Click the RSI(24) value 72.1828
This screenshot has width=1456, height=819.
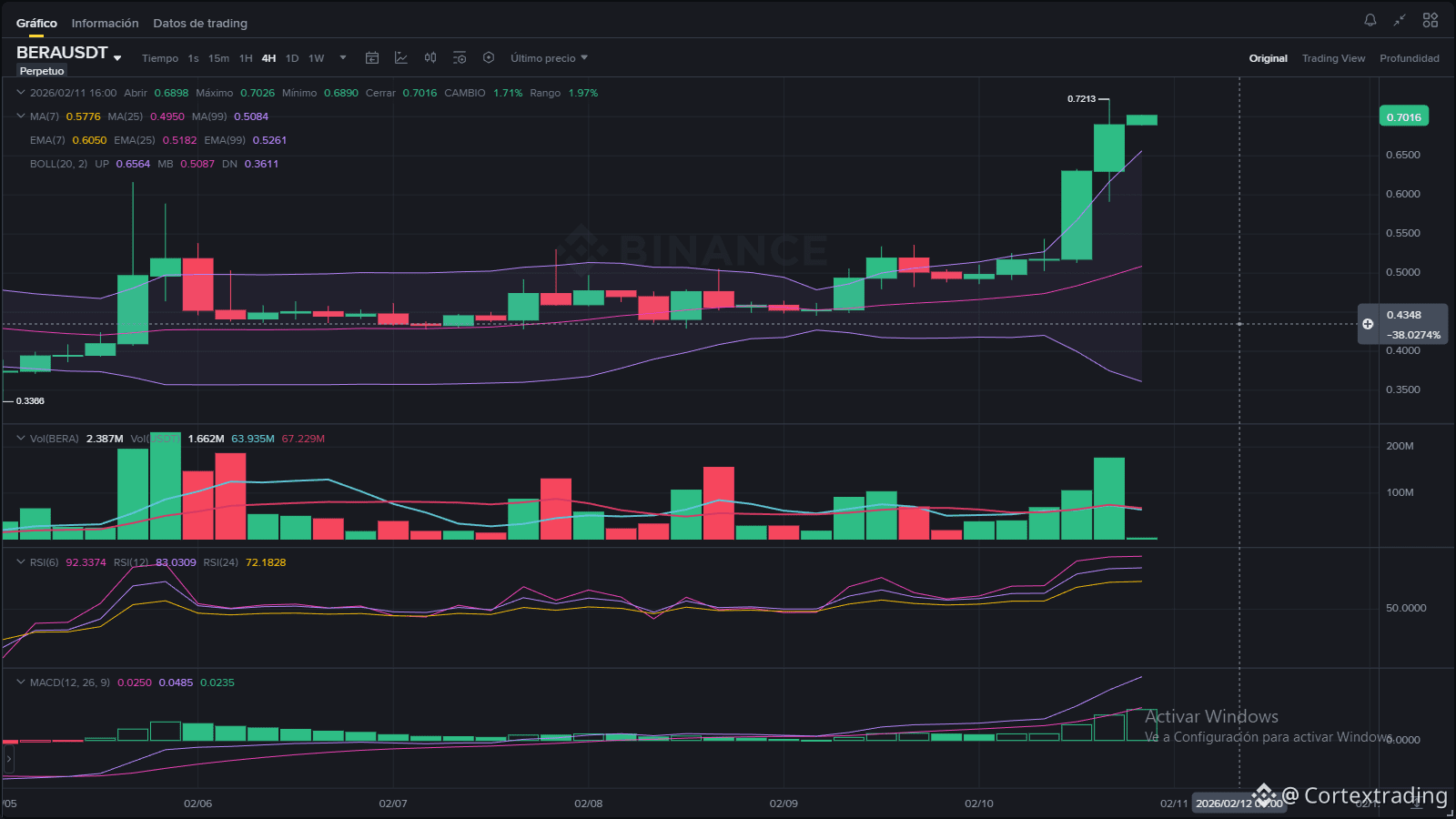266,562
